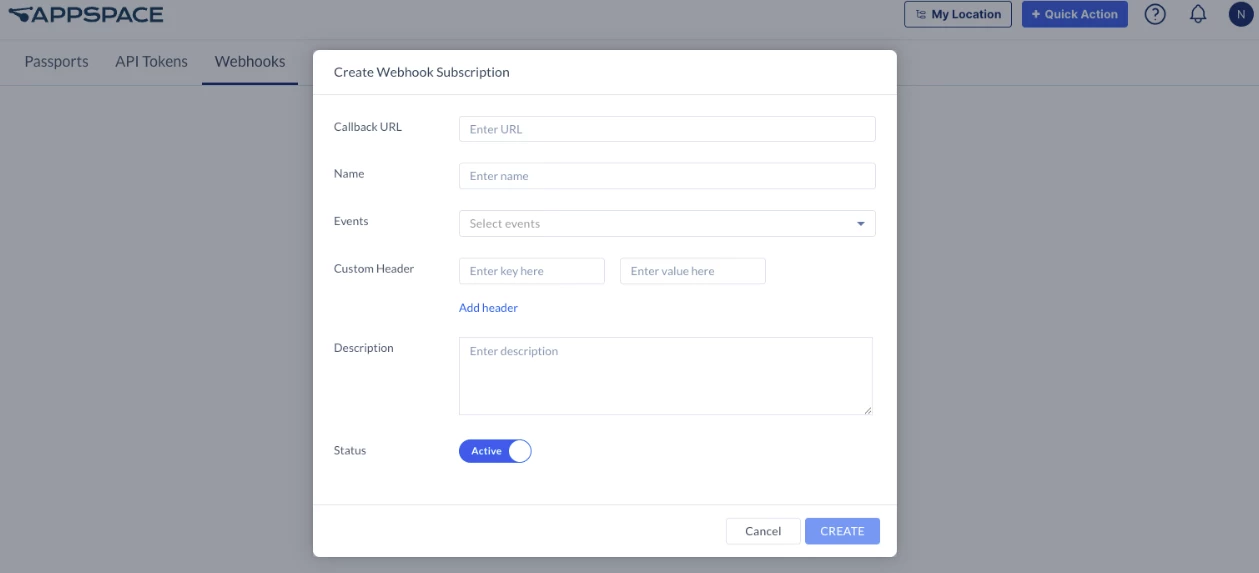1259x573 pixels.
Task: Click the Appspace logo
Action: 86,14
